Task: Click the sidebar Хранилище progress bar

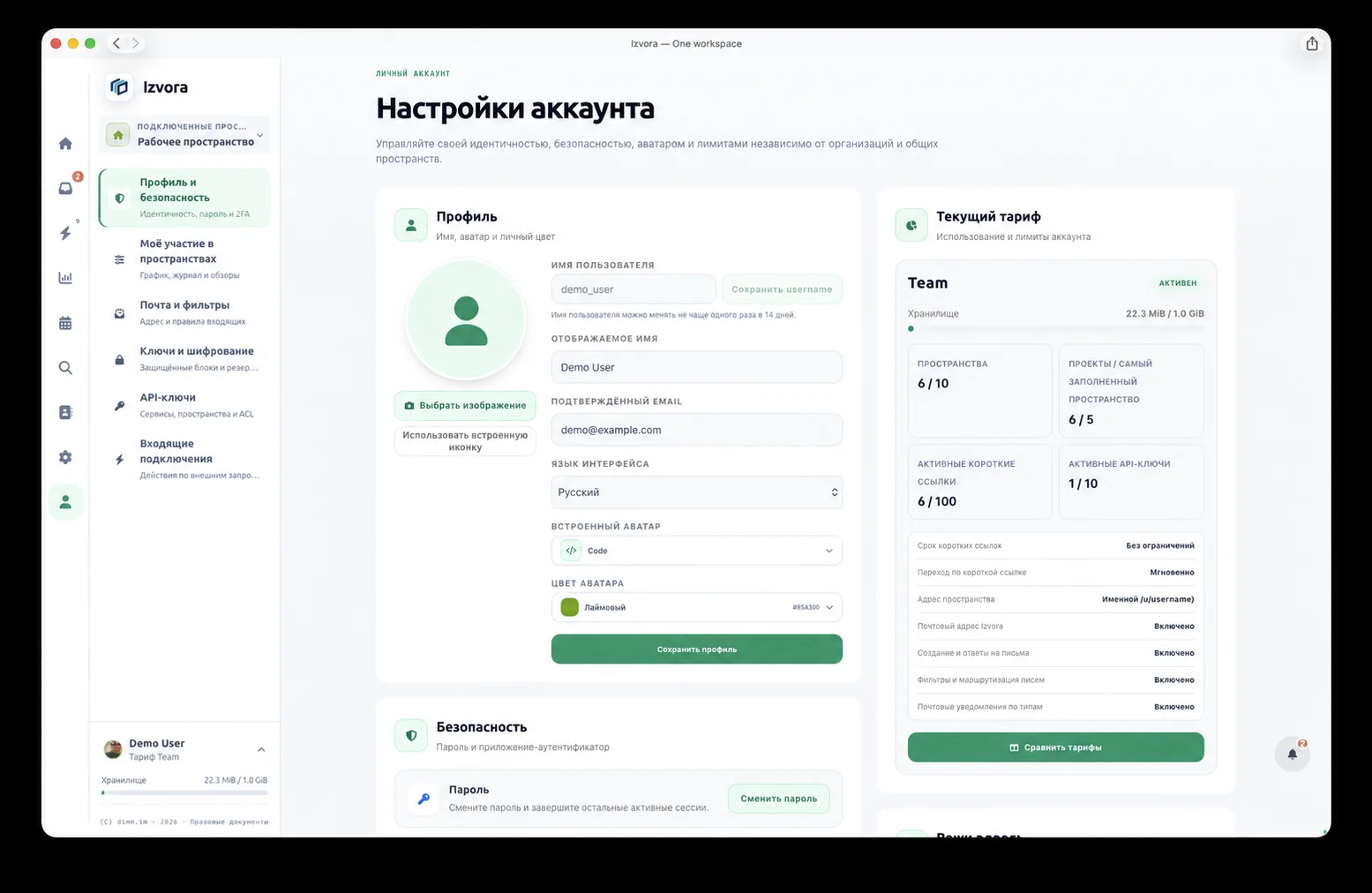Action: click(x=184, y=792)
